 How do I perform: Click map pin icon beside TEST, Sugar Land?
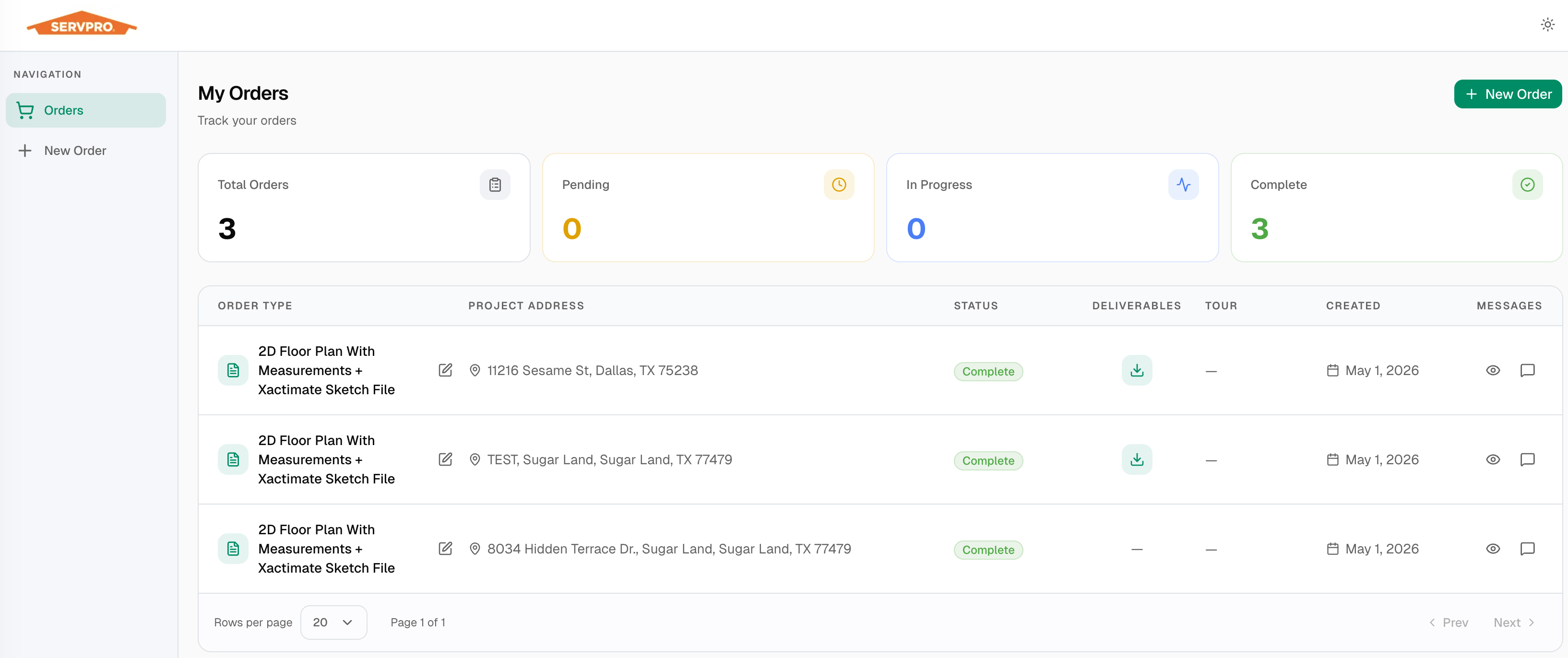coord(475,459)
